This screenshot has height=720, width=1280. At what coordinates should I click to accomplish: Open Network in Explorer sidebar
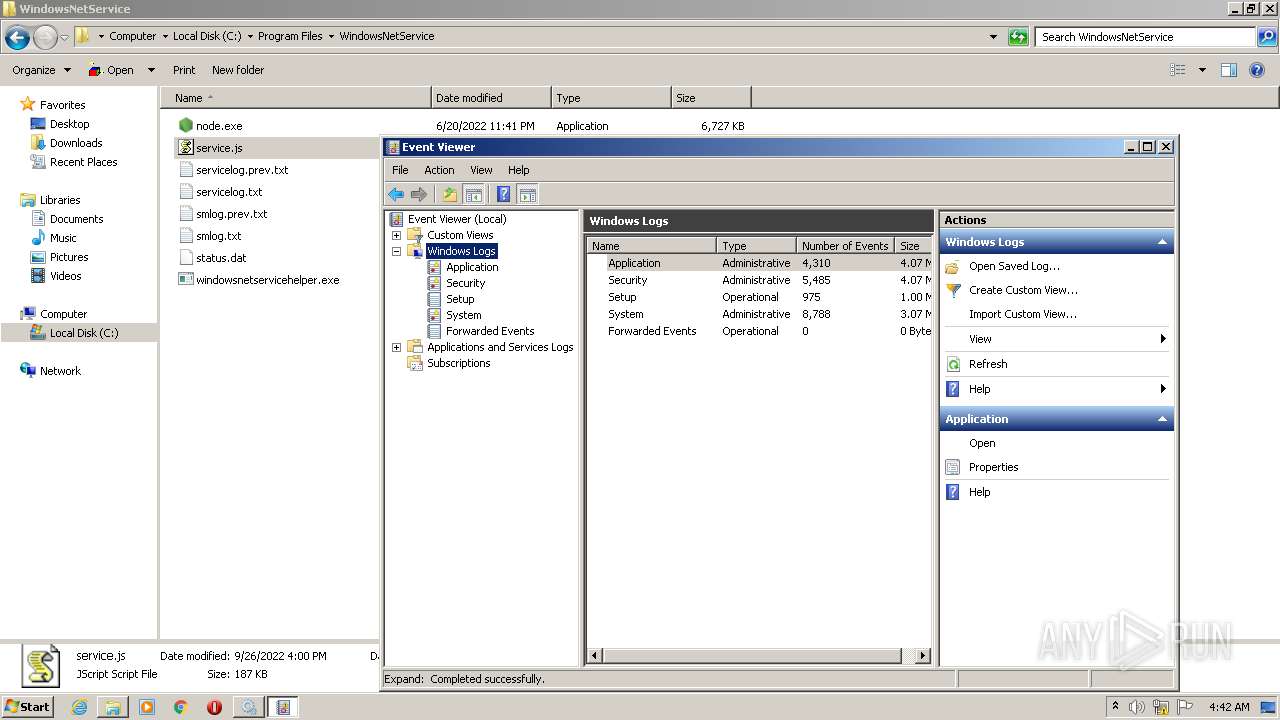pyautogui.click(x=60, y=371)
